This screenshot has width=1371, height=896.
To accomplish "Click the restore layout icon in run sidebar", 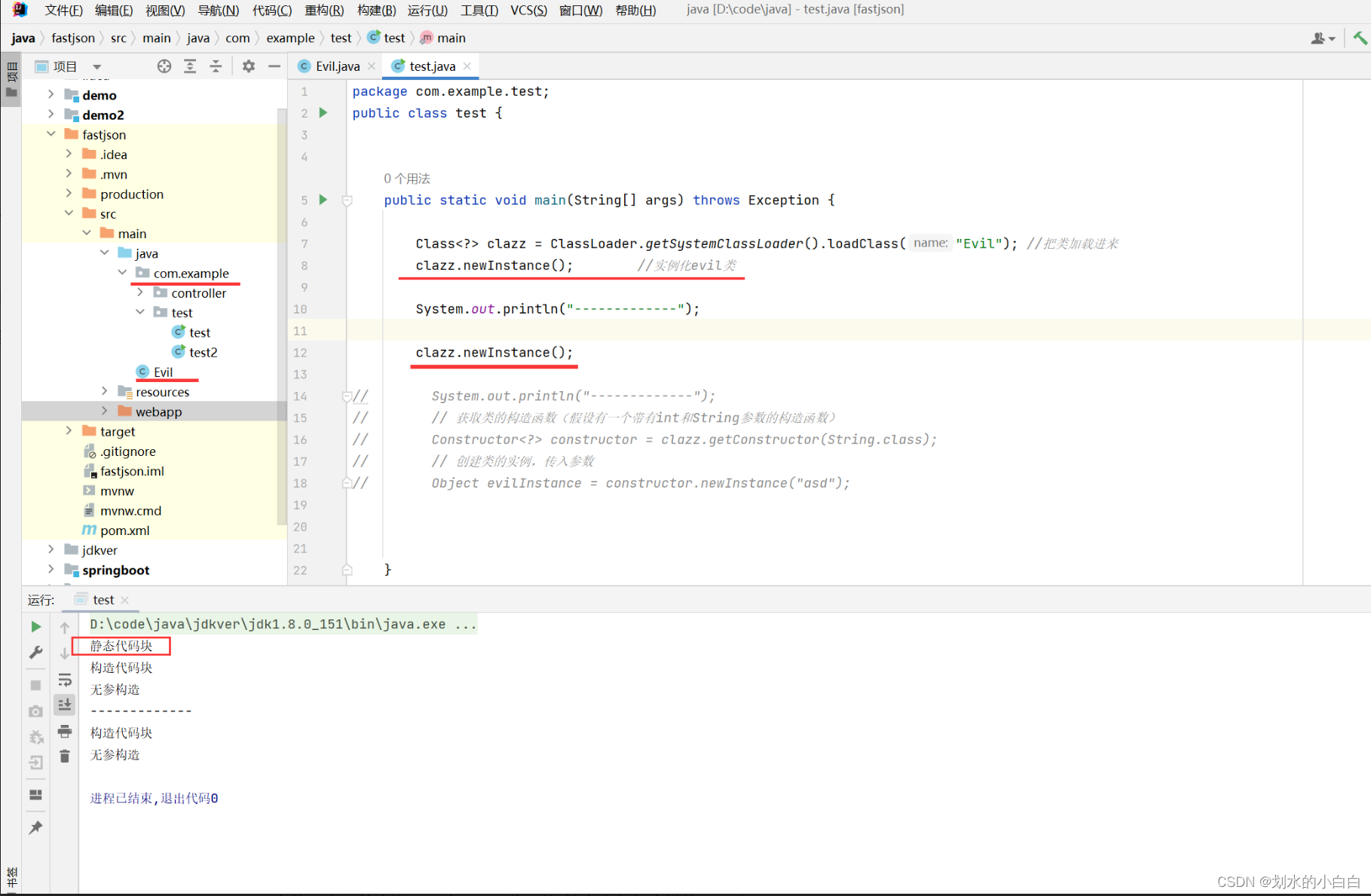I will coord(35,795).
